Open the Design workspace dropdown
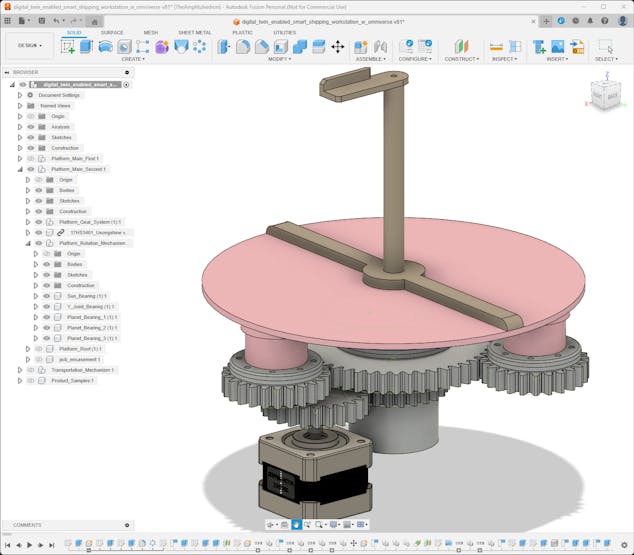Screen dimensions: 634x555 [29, 45]
